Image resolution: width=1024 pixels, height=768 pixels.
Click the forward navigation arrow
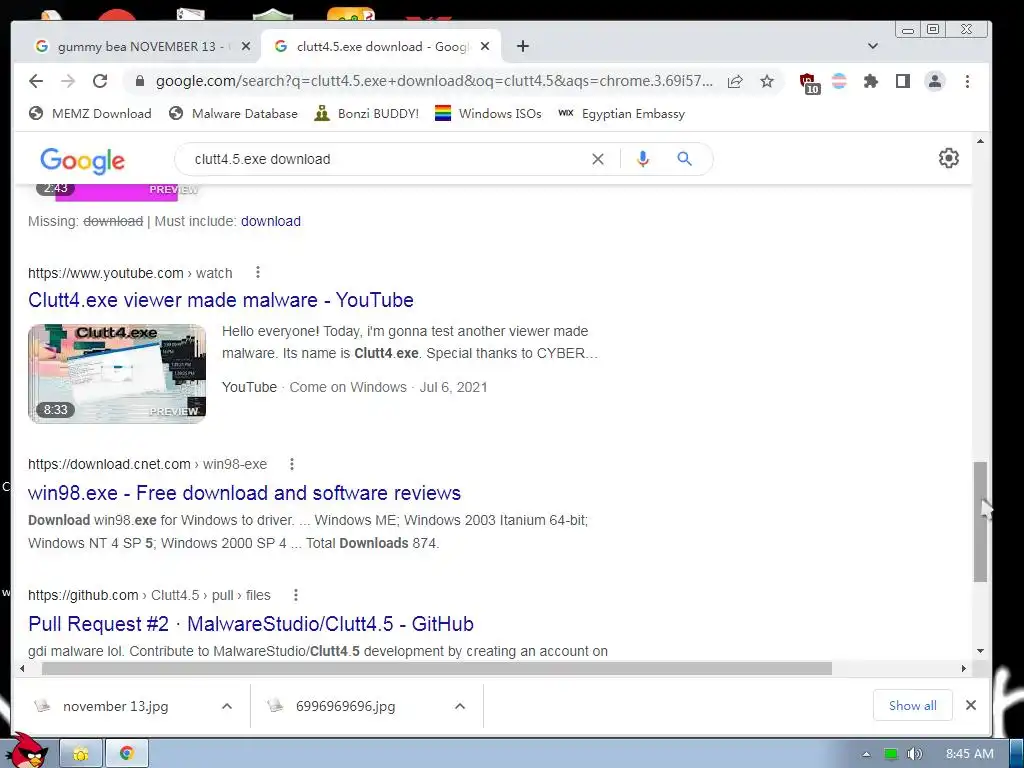tap(68, 81)
